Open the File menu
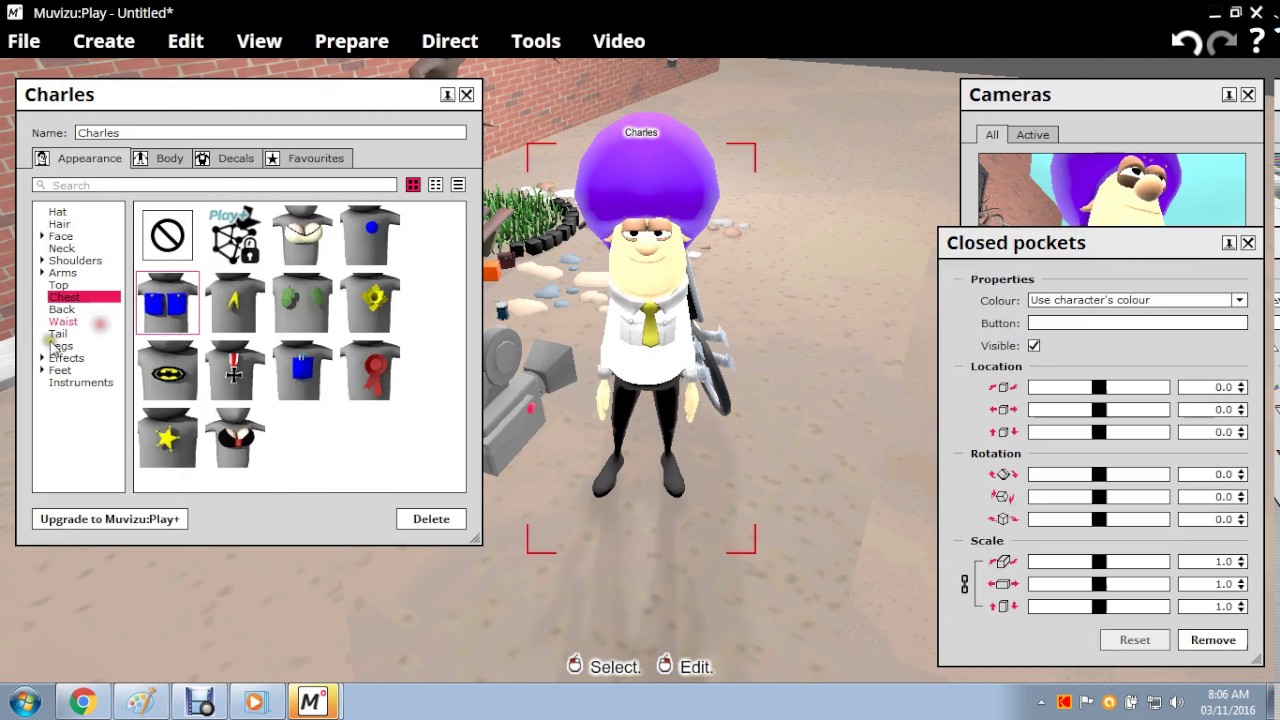This screenshot has width=1280, height=720. [24, 41]
